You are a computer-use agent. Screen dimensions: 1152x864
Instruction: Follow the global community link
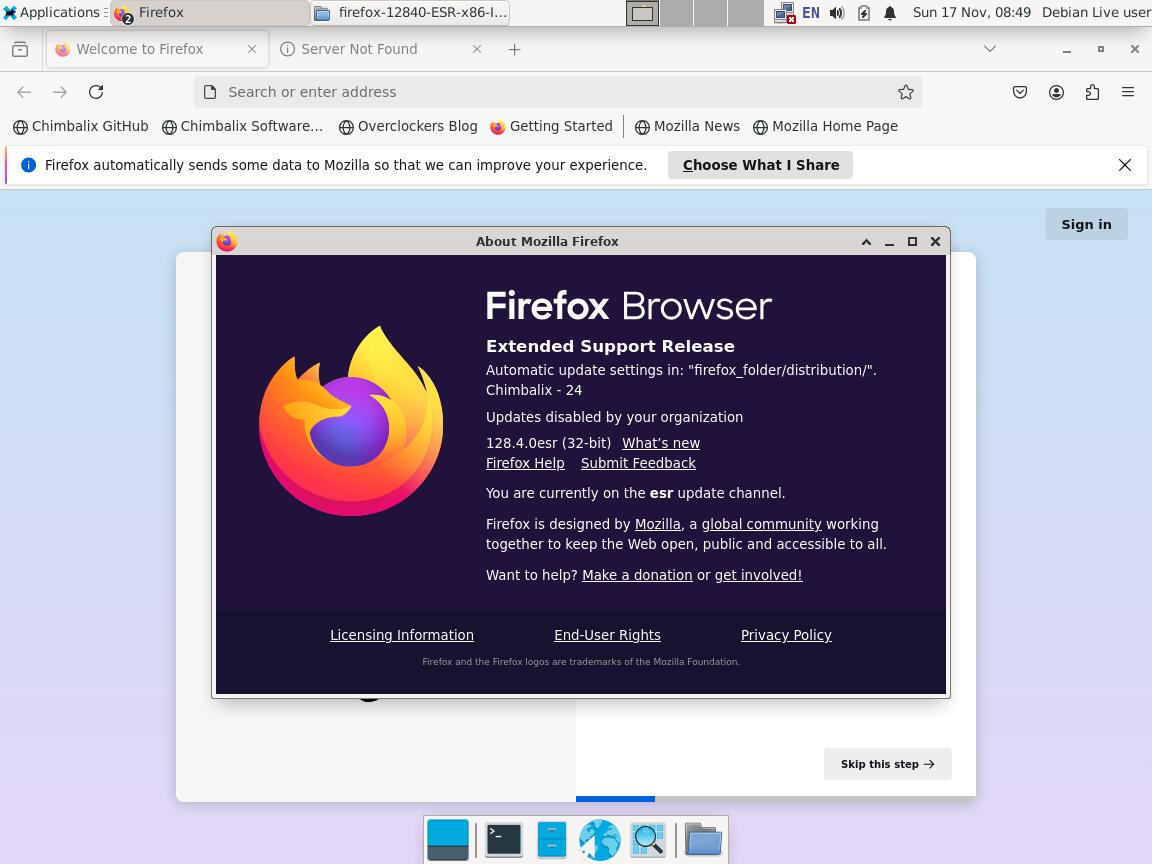pos(761,524)
